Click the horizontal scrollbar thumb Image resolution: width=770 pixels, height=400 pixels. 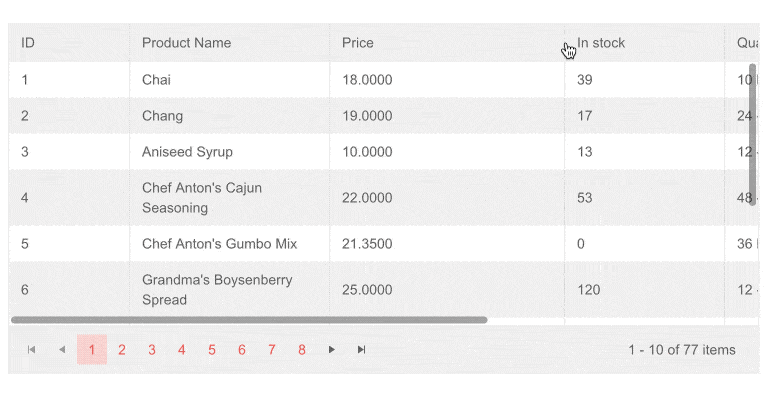(248, 320)
